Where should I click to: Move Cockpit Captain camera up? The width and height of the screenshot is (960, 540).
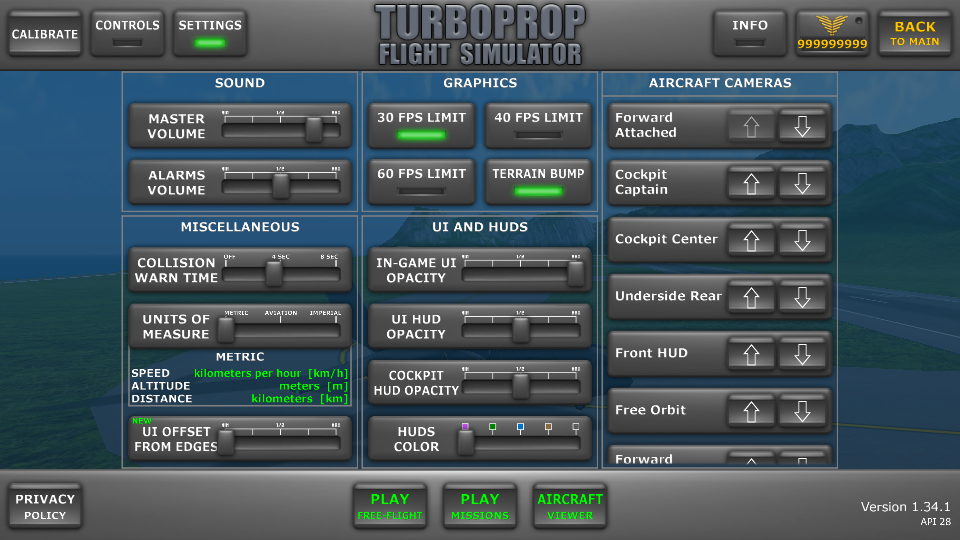tap(751, 183)
